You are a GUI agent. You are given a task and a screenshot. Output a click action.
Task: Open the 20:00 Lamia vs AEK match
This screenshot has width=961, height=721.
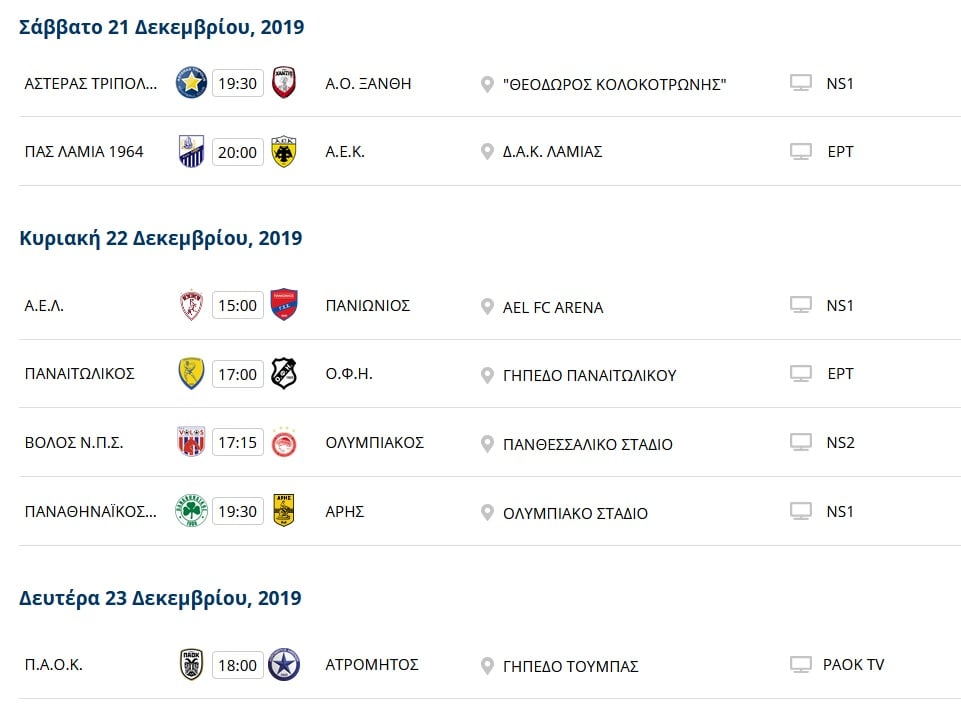tap(237, 152)
